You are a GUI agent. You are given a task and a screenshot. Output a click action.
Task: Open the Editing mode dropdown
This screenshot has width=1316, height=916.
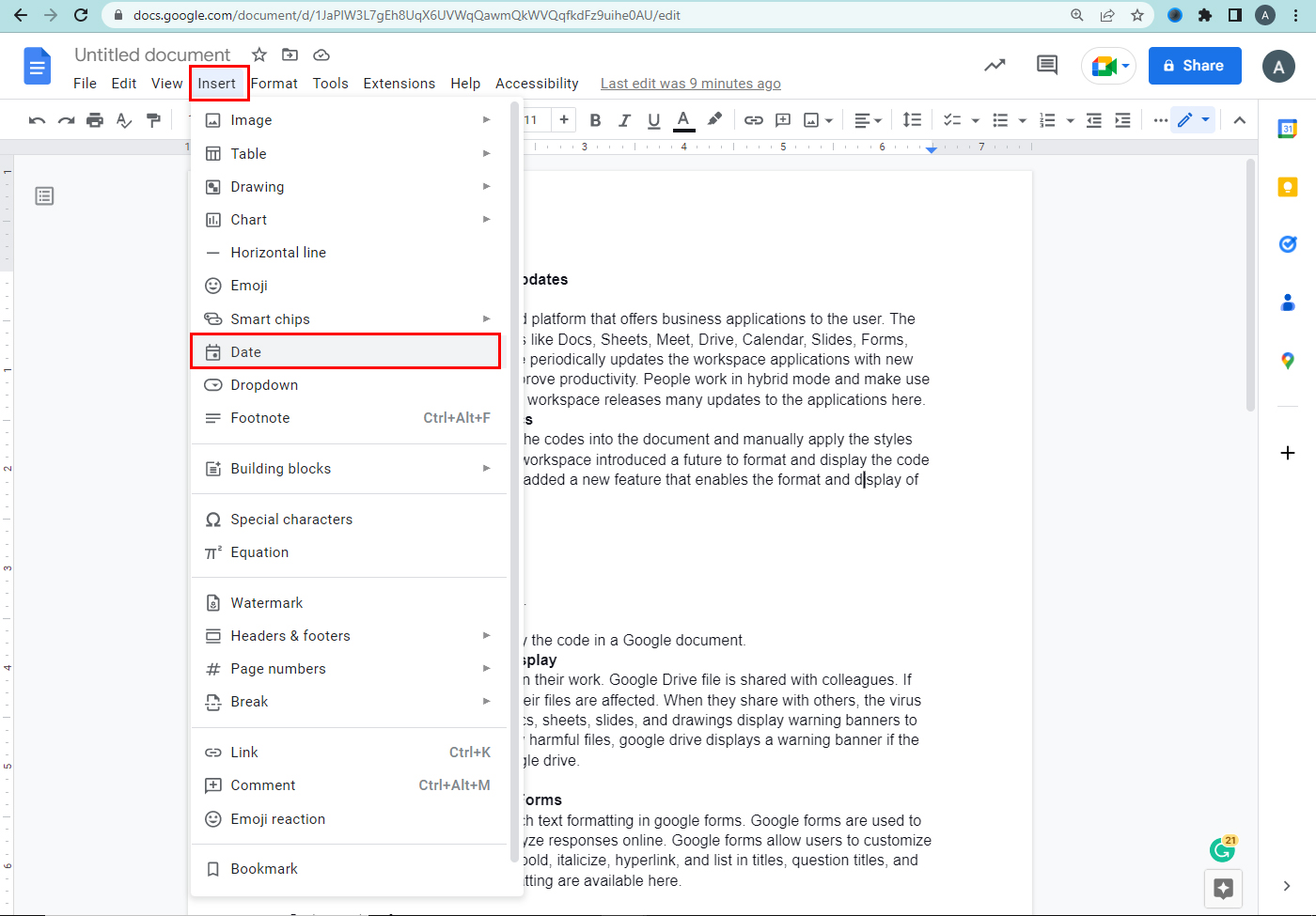click(1194, 119)
